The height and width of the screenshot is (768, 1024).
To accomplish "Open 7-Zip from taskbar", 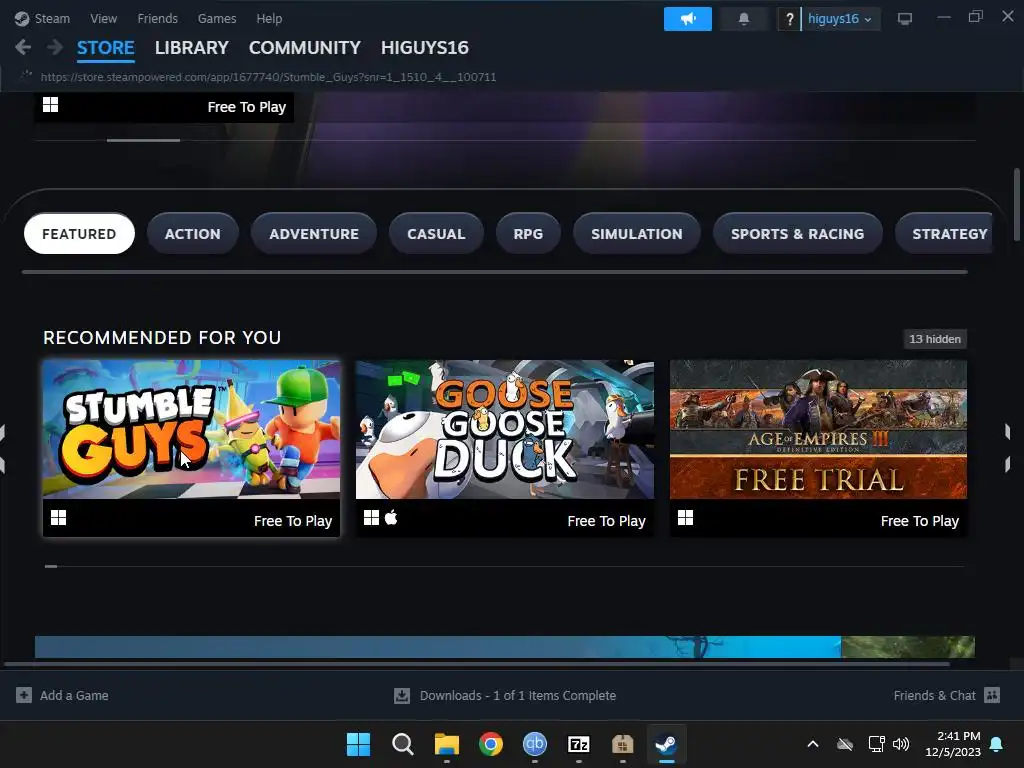I will (x=579, y=744).
